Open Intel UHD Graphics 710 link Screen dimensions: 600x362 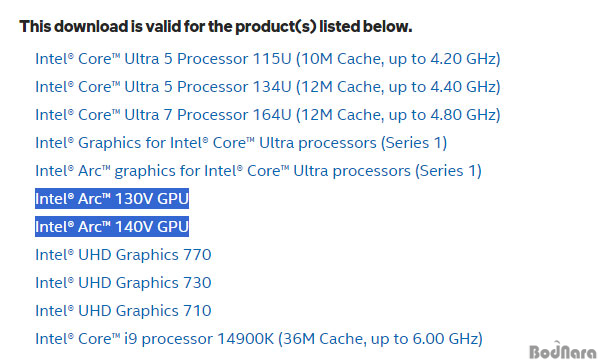[123, 311]
